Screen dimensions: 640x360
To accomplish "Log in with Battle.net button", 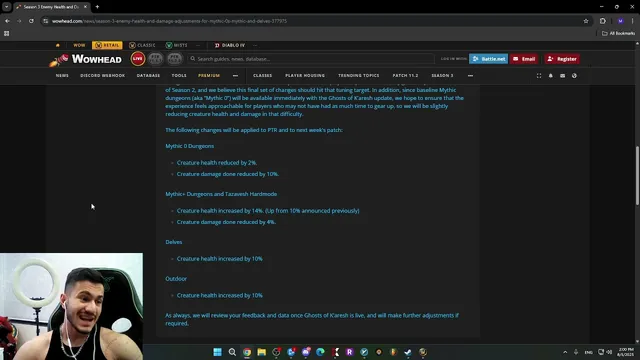I will pyautogui.click(x=489, y=59).
